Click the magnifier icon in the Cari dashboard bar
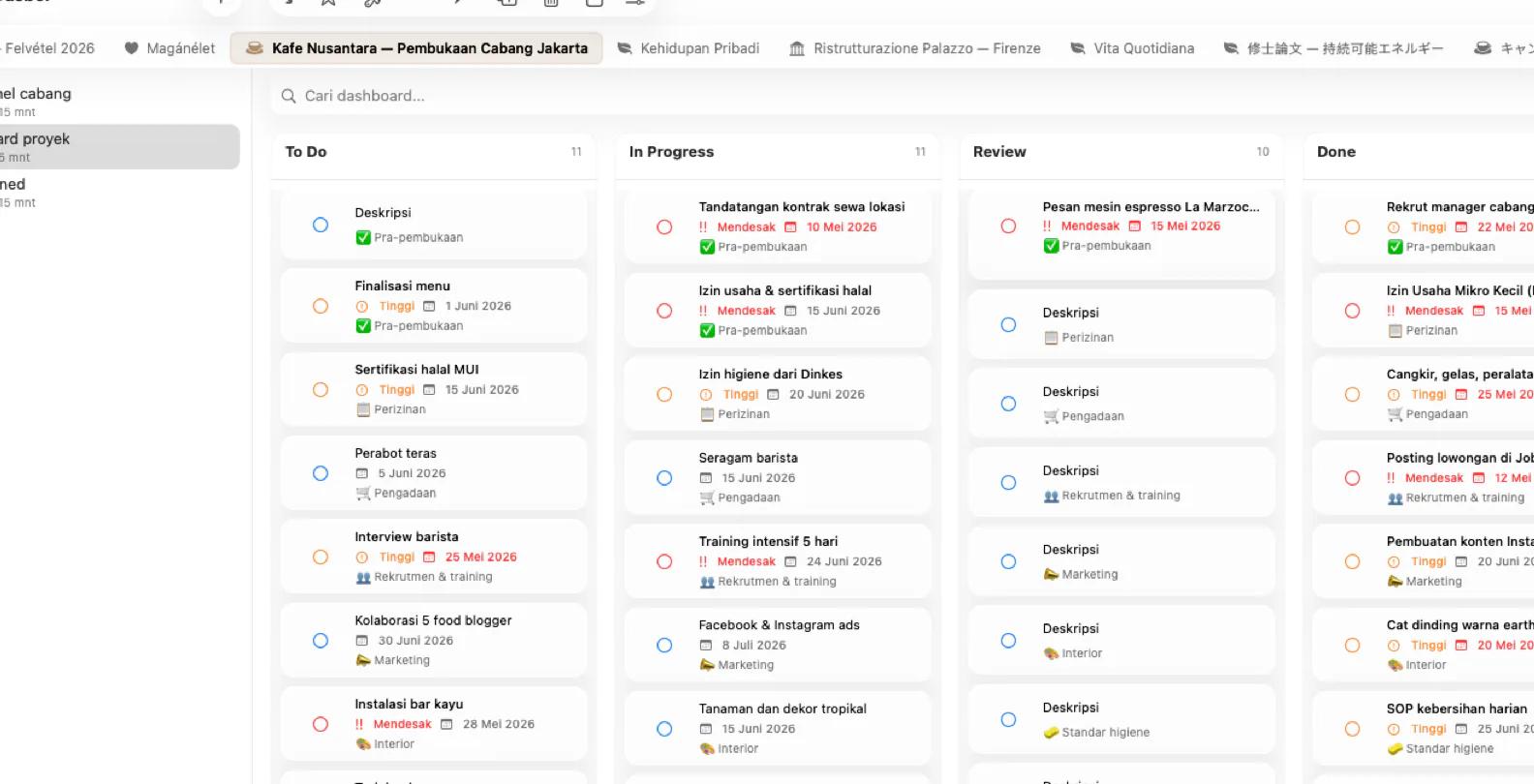Image resolution: width=1534 pixels, height=784 pixels. tap(289, 96)
